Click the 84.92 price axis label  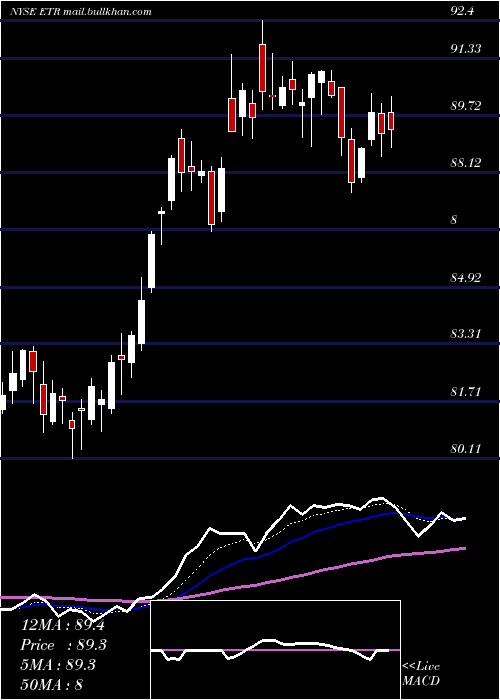[466, 278]
